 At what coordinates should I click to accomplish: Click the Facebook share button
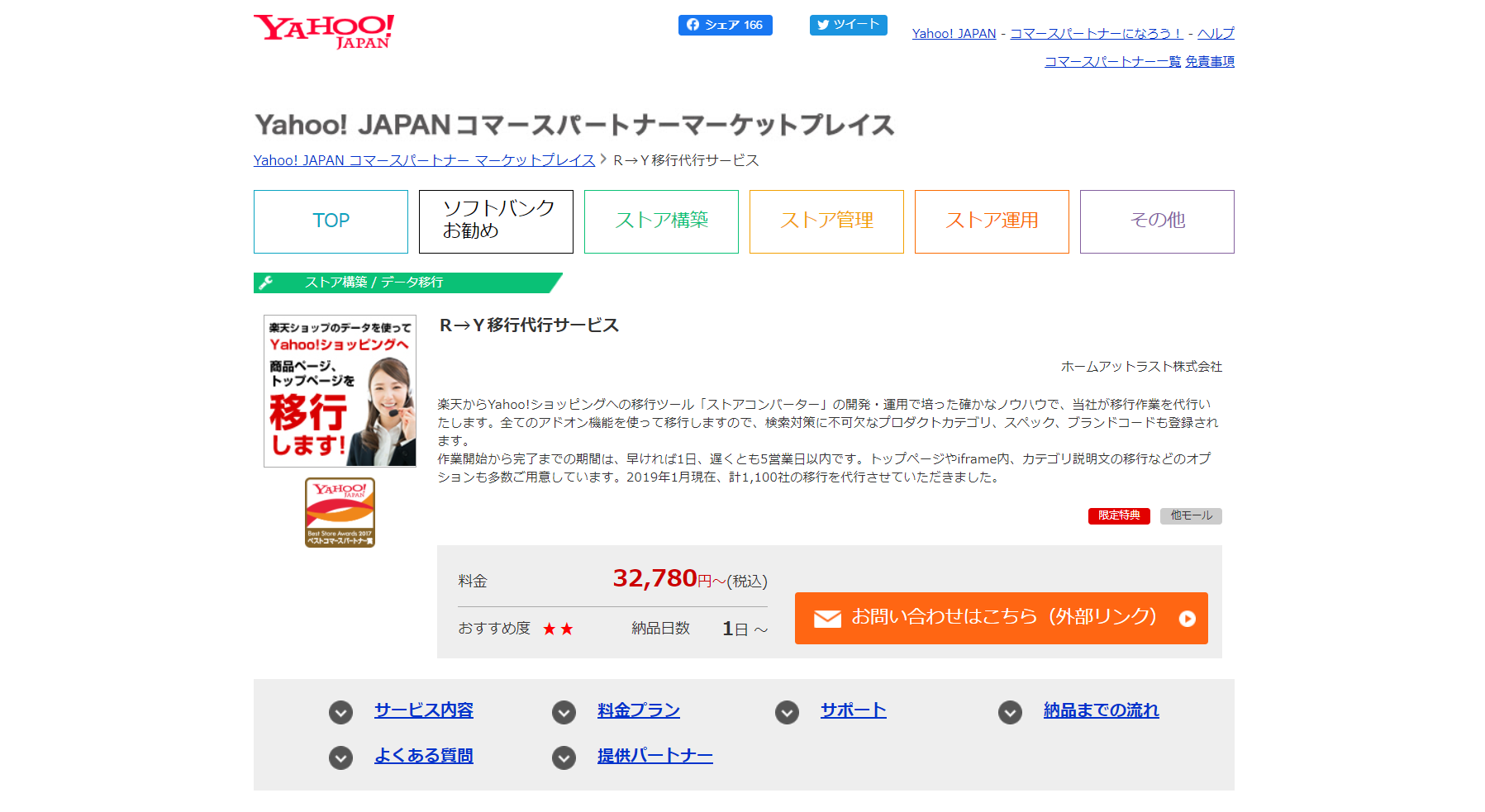tap(725, 25)
